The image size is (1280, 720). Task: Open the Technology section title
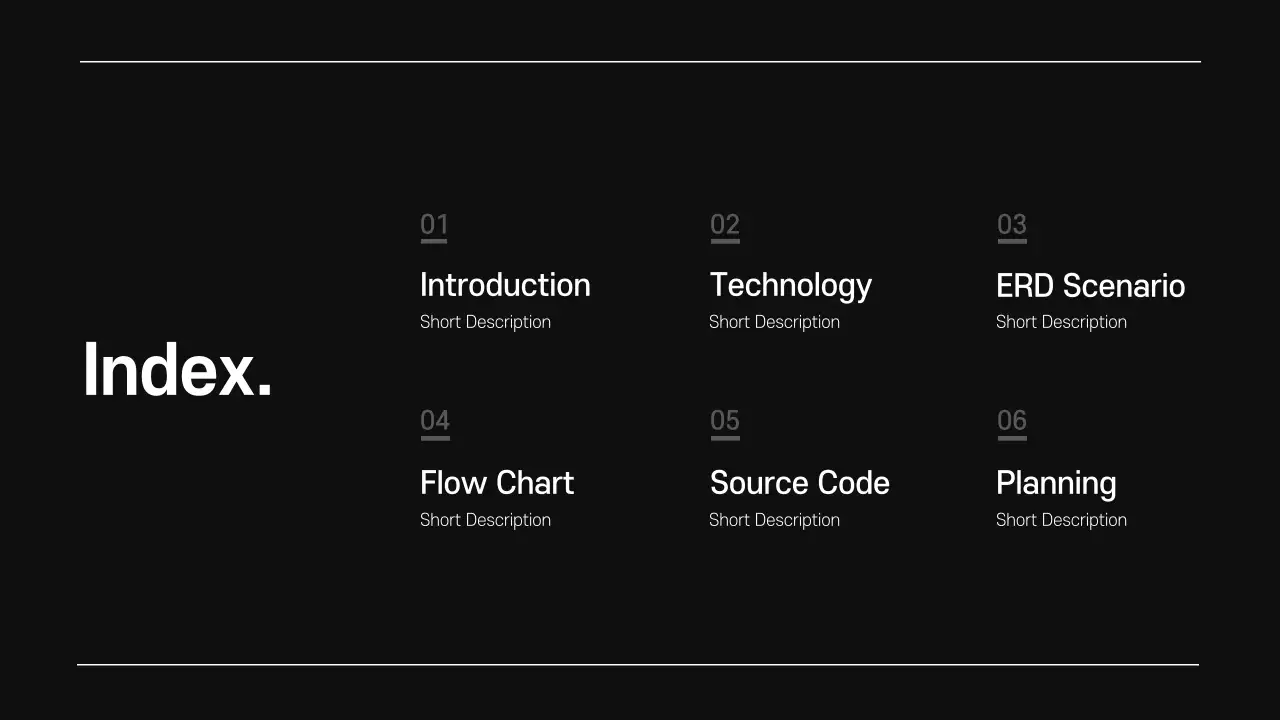coord(790,285)
